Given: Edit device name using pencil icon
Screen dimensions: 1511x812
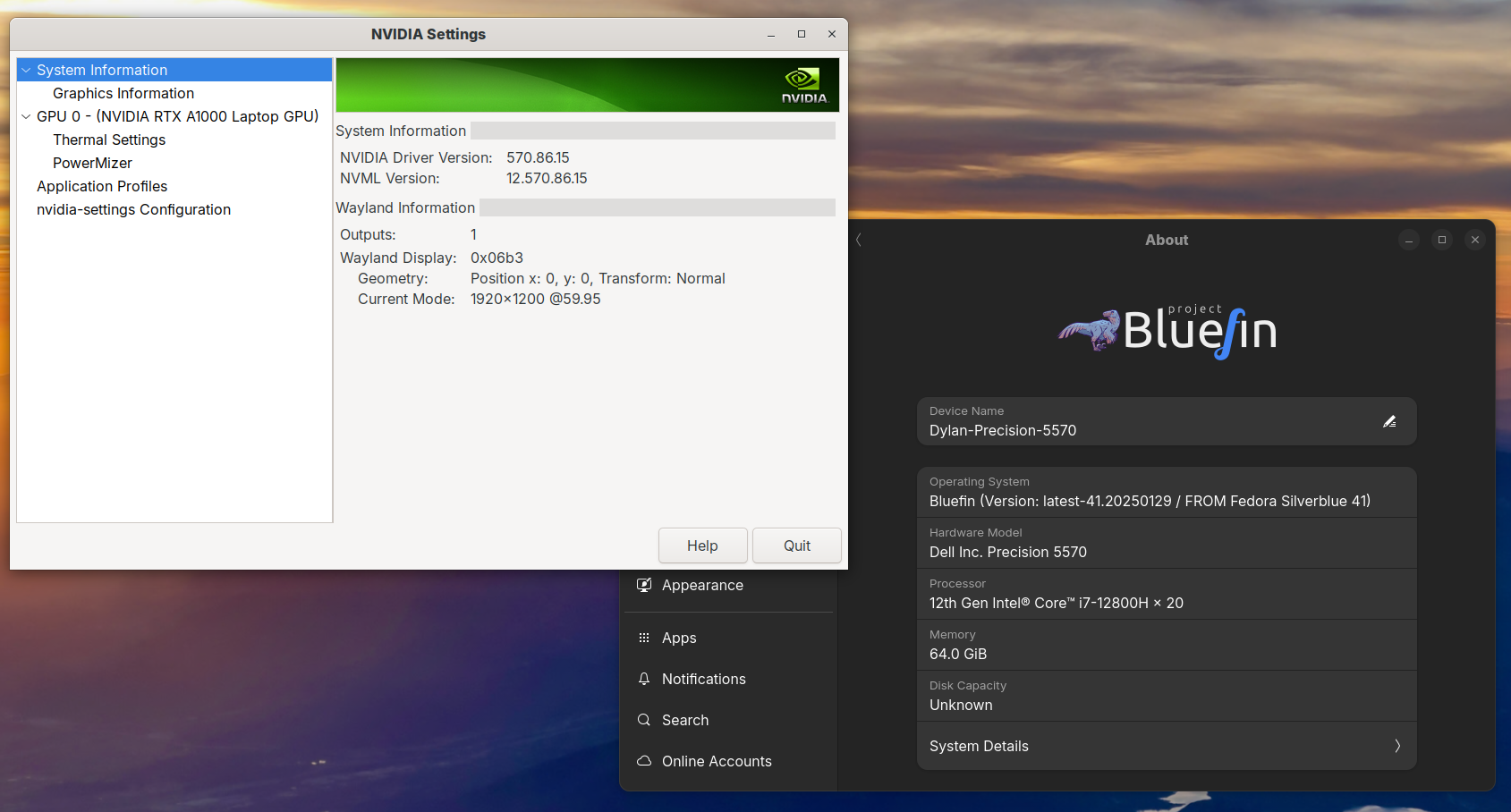Looking at the screenshot, I should point(1389,421).
